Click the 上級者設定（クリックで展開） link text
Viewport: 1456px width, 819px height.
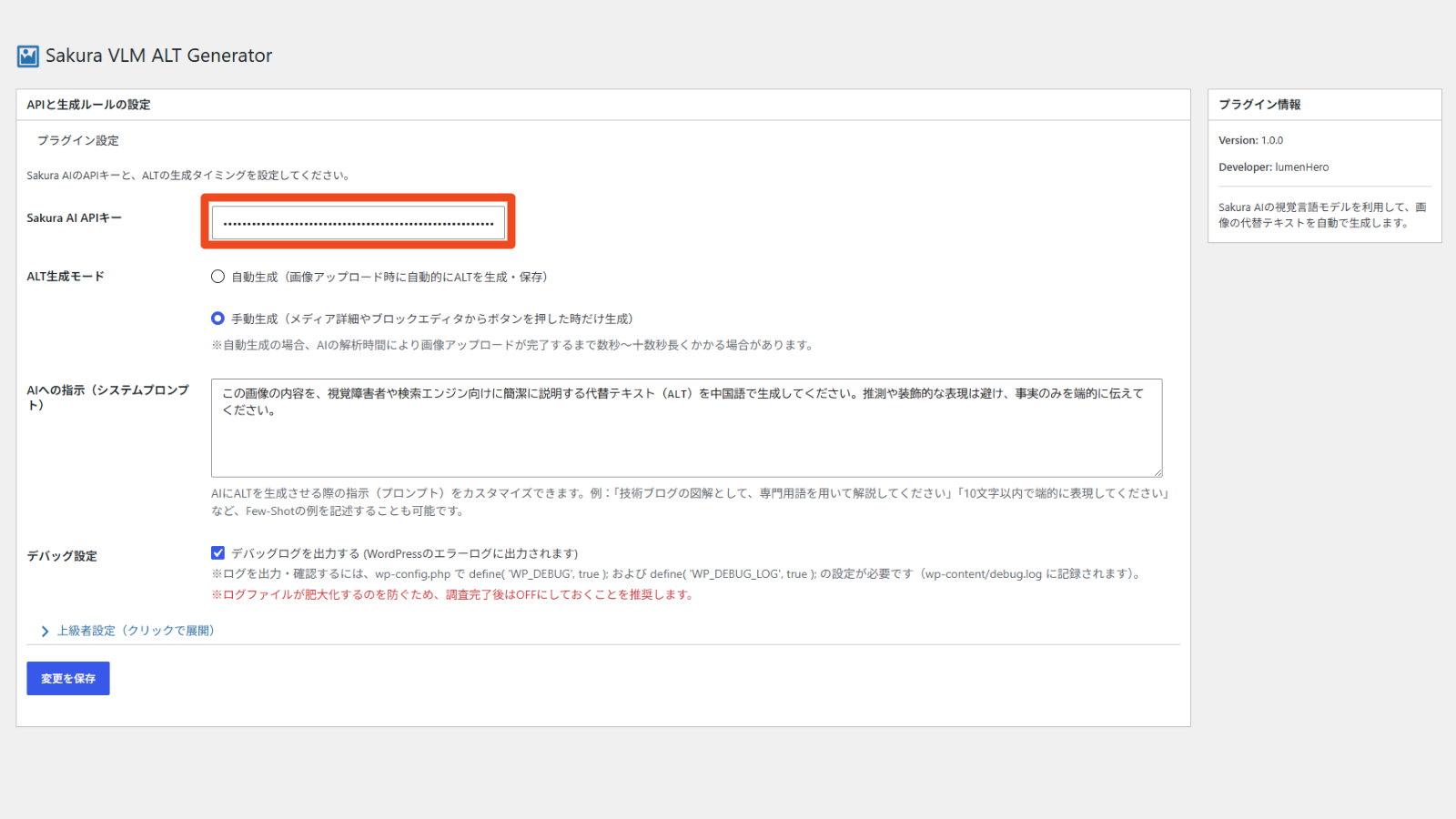pyautogui.click(x=136, y=631)
